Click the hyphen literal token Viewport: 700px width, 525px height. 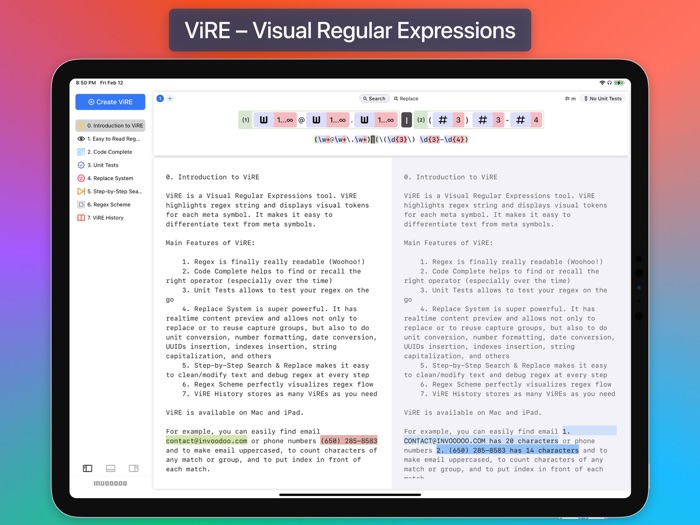(507, 120)
